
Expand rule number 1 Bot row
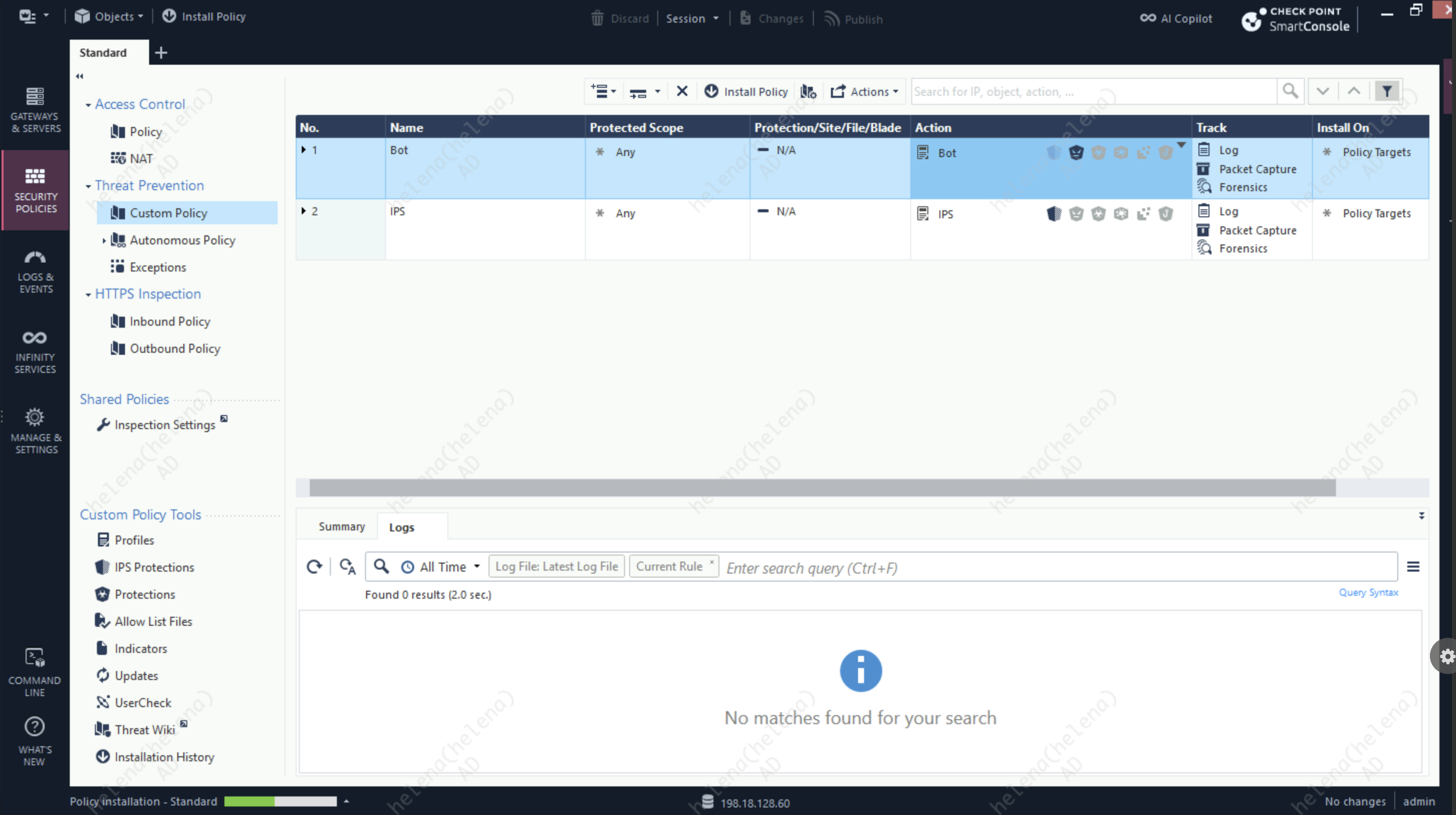pyautogui.click(x=304, y=150)
